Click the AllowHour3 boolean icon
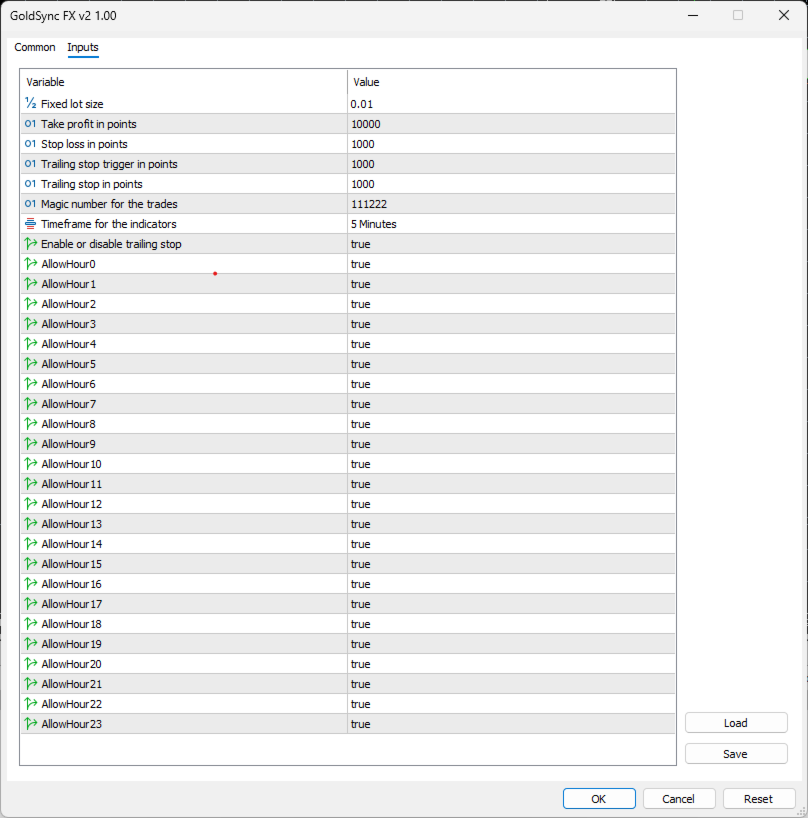Screen dimensions: 808x818 coord(31,323)
